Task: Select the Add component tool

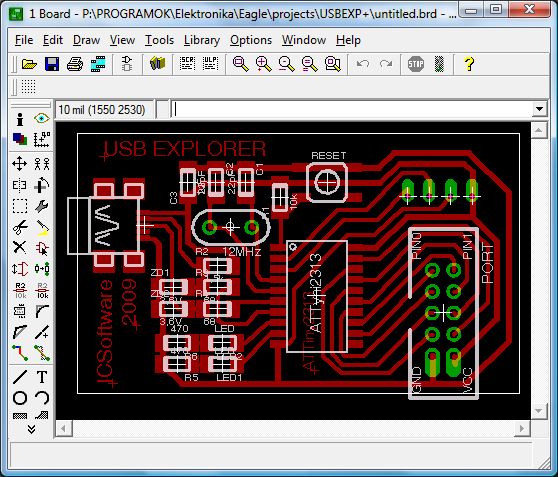Action: tap(42, 248)
